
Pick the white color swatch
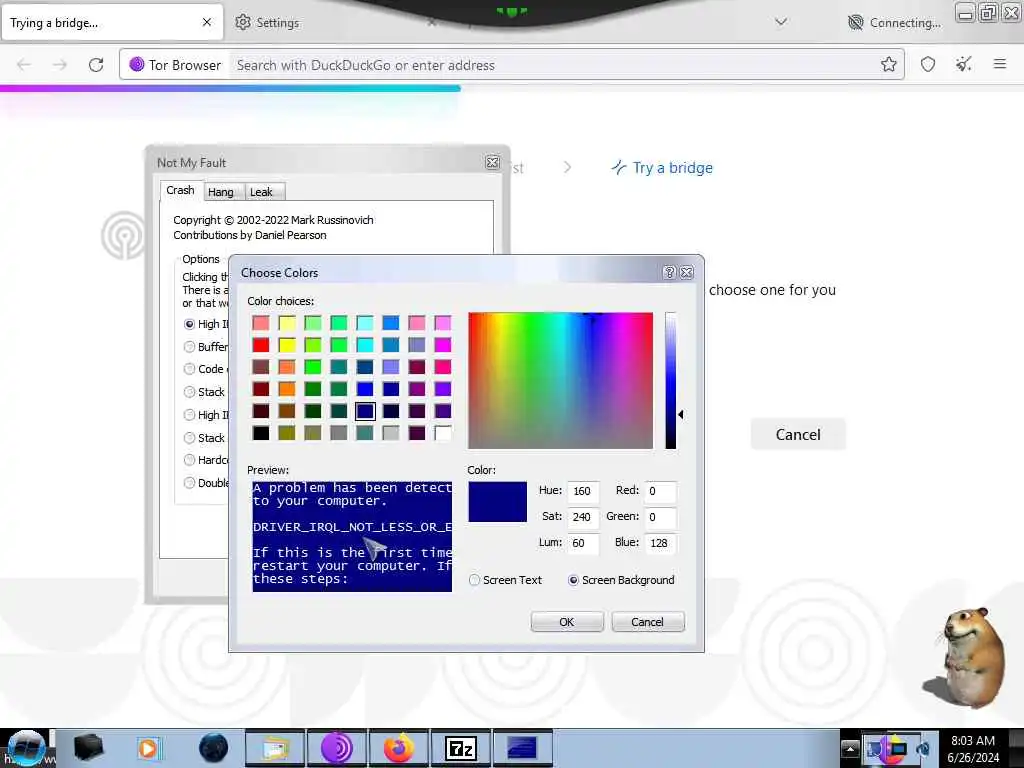click(443, 433)
